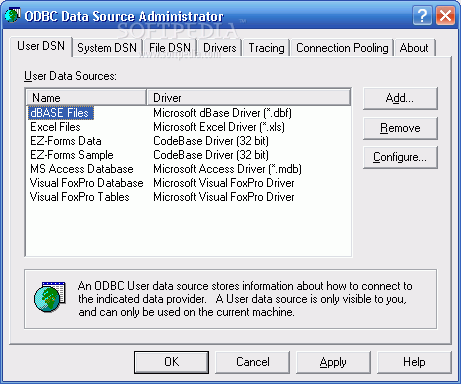Image resolution: width=461 pixels, height=384 pixels.
Task: Click the globe data source icon in info panel
Action: point(50,297)
